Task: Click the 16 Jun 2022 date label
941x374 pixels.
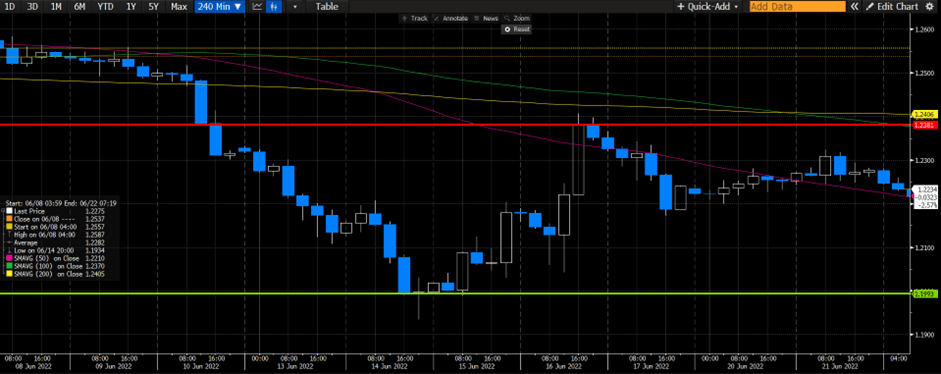Action: click(x=564, y=365)
